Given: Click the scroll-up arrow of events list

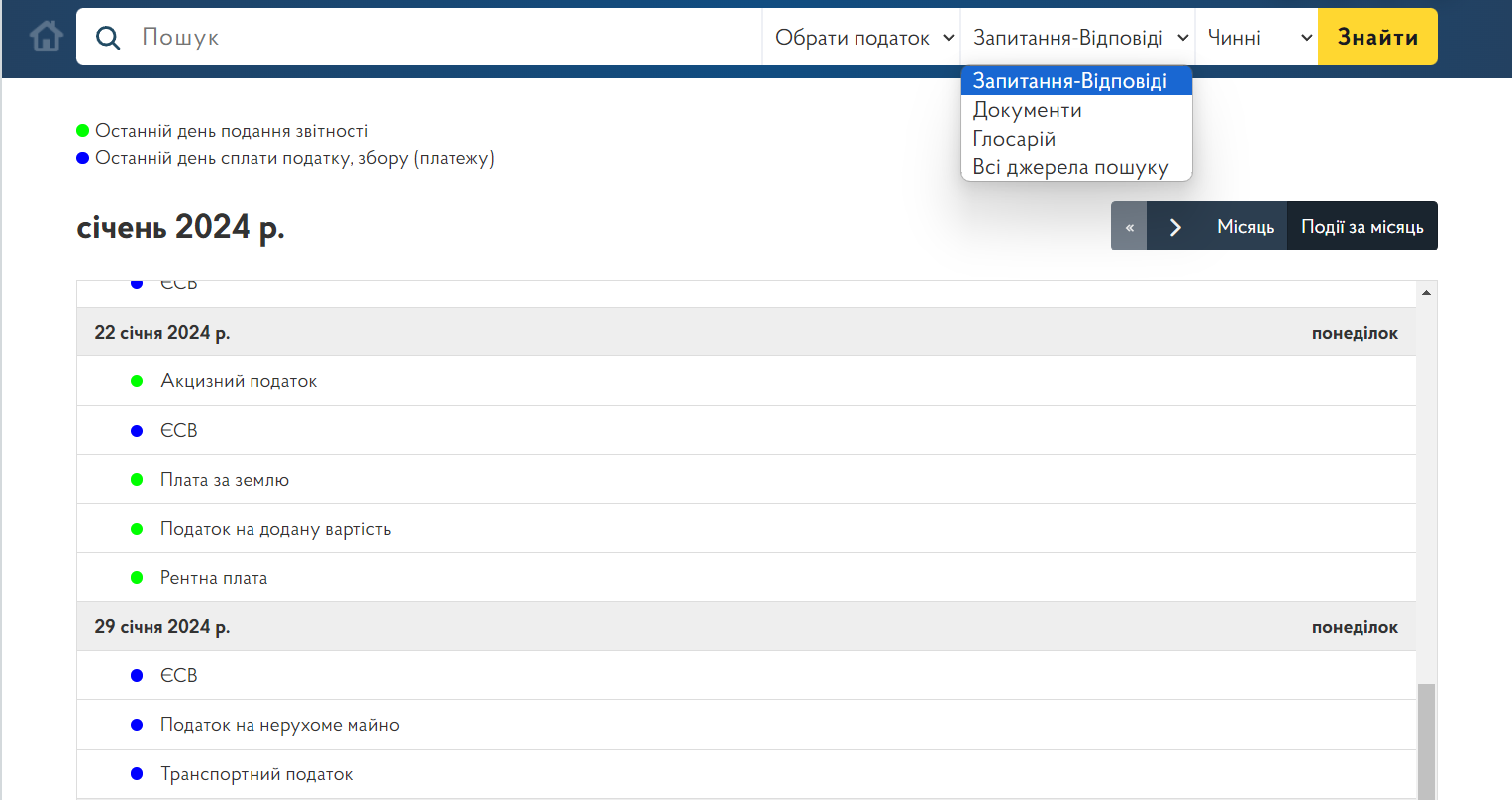Looking at the screenshot, I should 1426,292.
